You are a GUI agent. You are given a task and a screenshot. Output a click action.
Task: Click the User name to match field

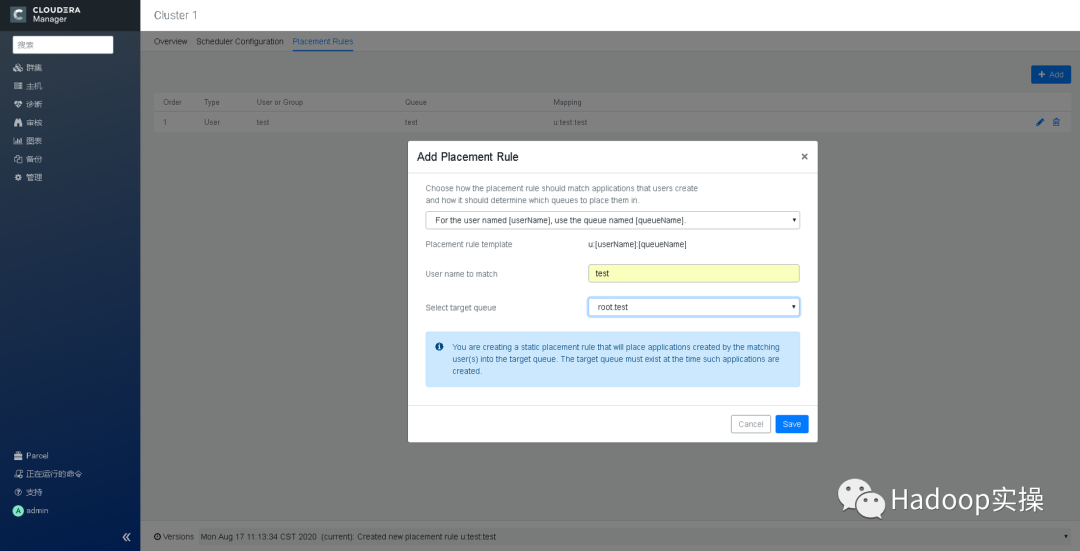[x=694, y=273]
